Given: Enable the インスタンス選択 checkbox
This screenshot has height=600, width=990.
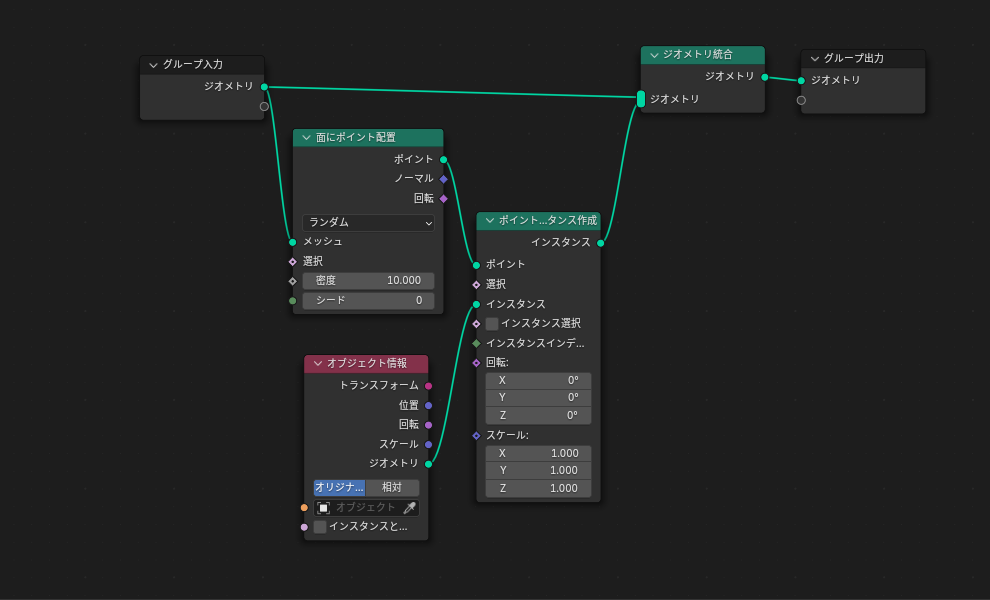Looking at the screenshot, I should click(x=492, y=324).
